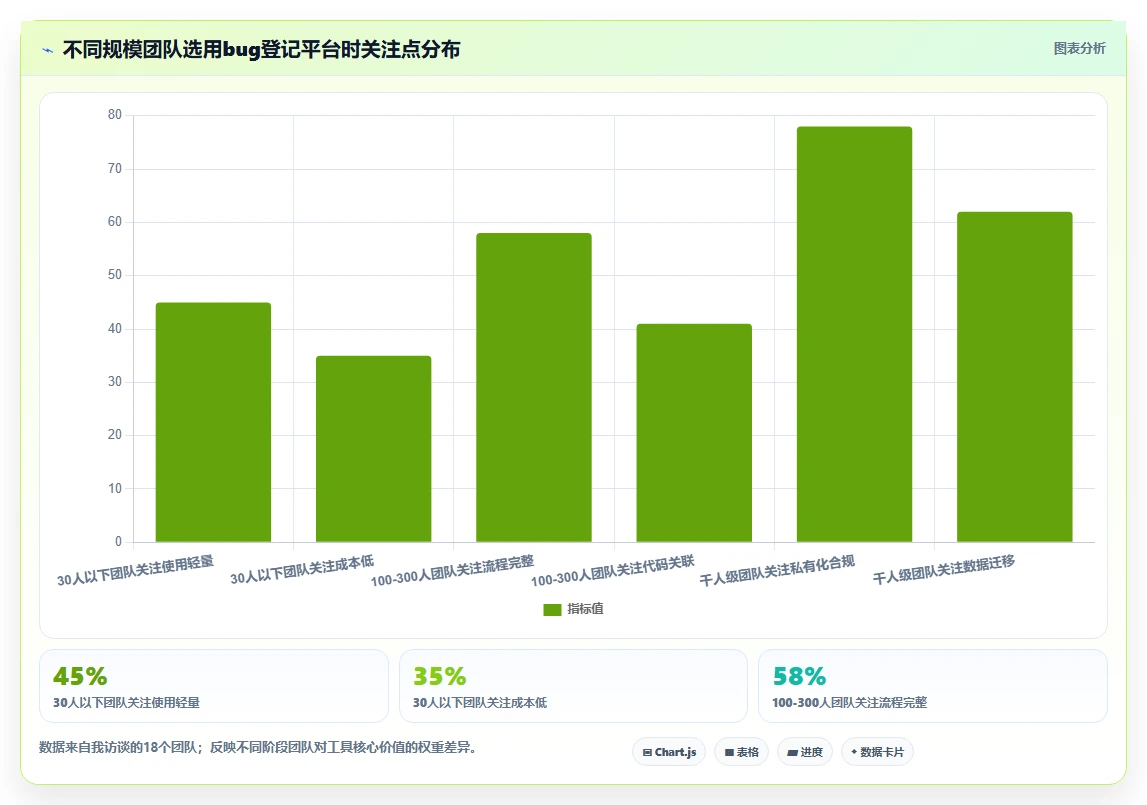
Task: Click x-axis label 30人以下团队关注成本低
Action: pyautogui.click(x=302, y=570)
